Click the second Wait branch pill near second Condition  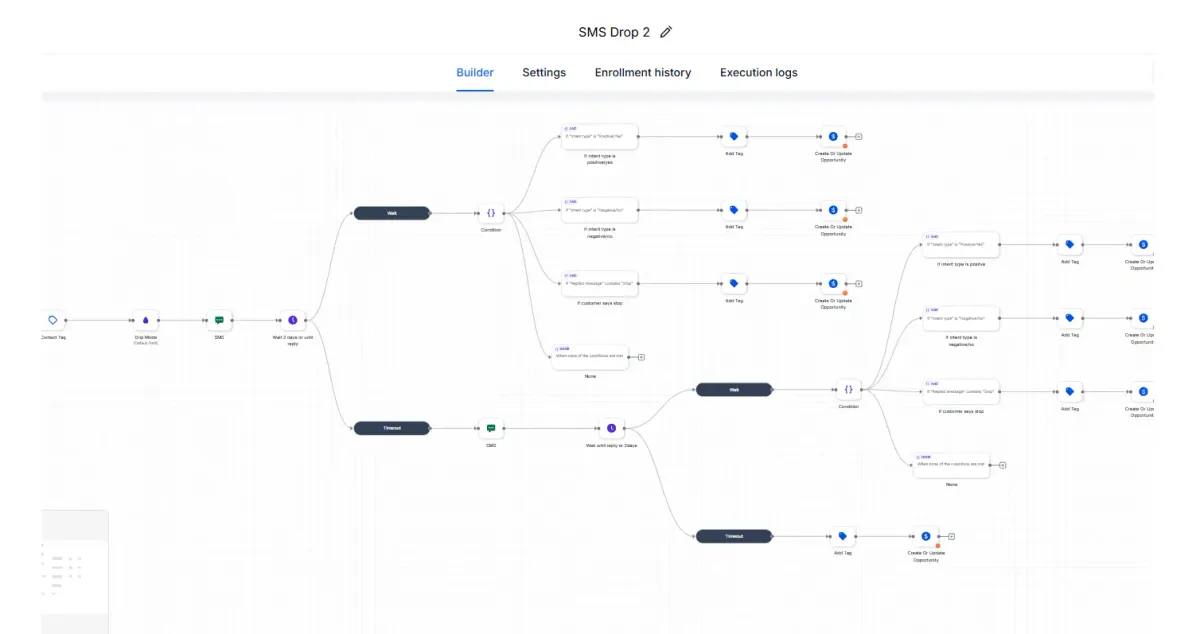734,389
